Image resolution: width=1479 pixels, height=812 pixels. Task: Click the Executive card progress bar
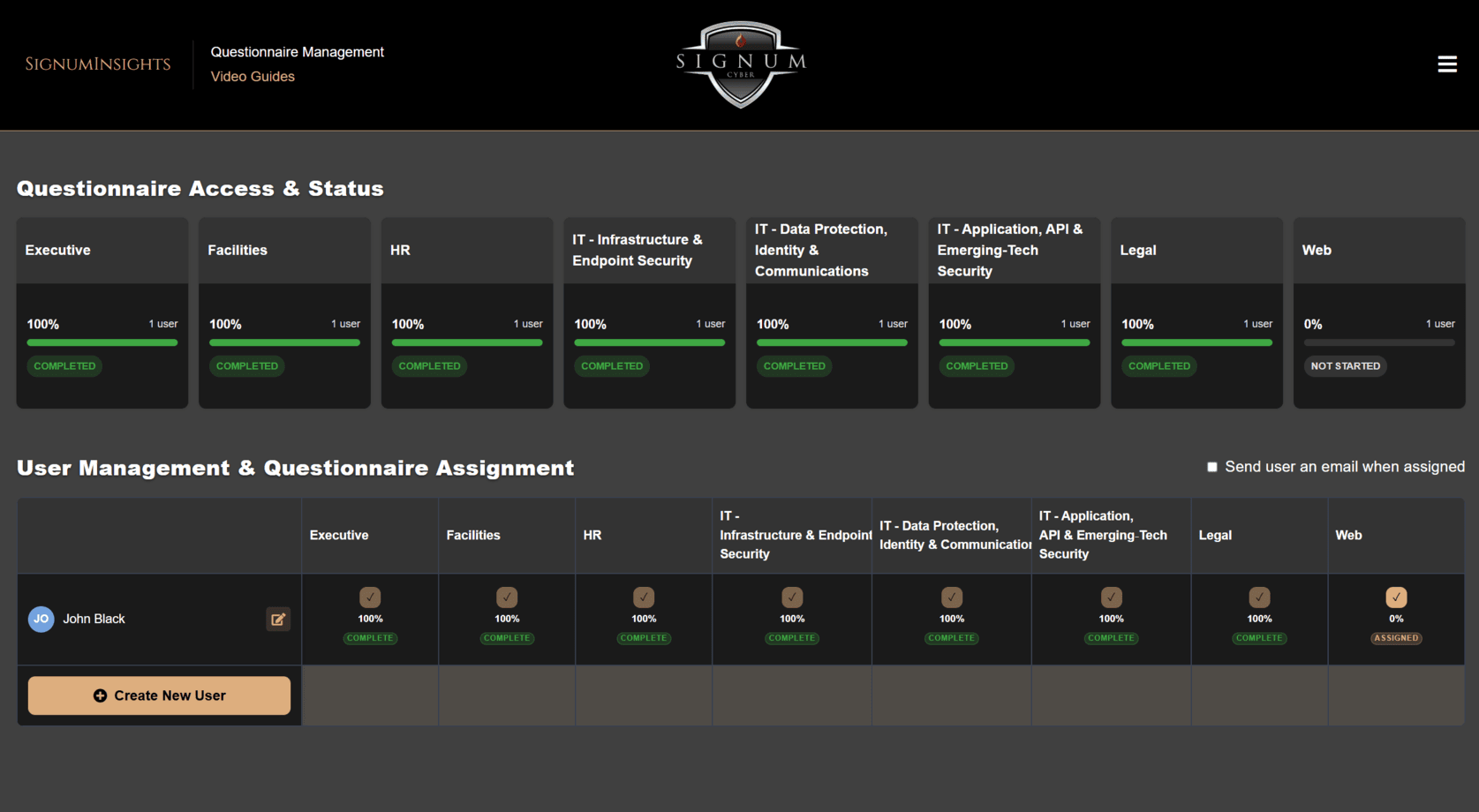(102, 342)
